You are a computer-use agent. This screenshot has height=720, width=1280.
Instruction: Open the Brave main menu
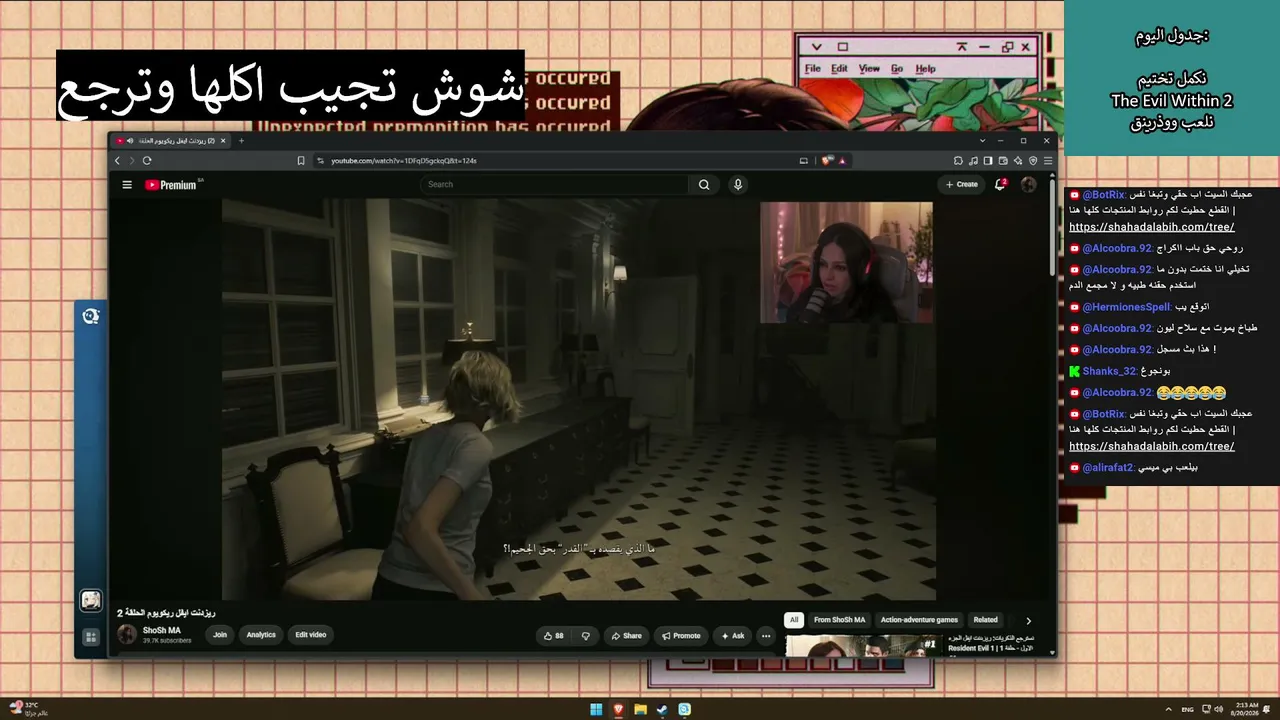[x=1047, y=160]
